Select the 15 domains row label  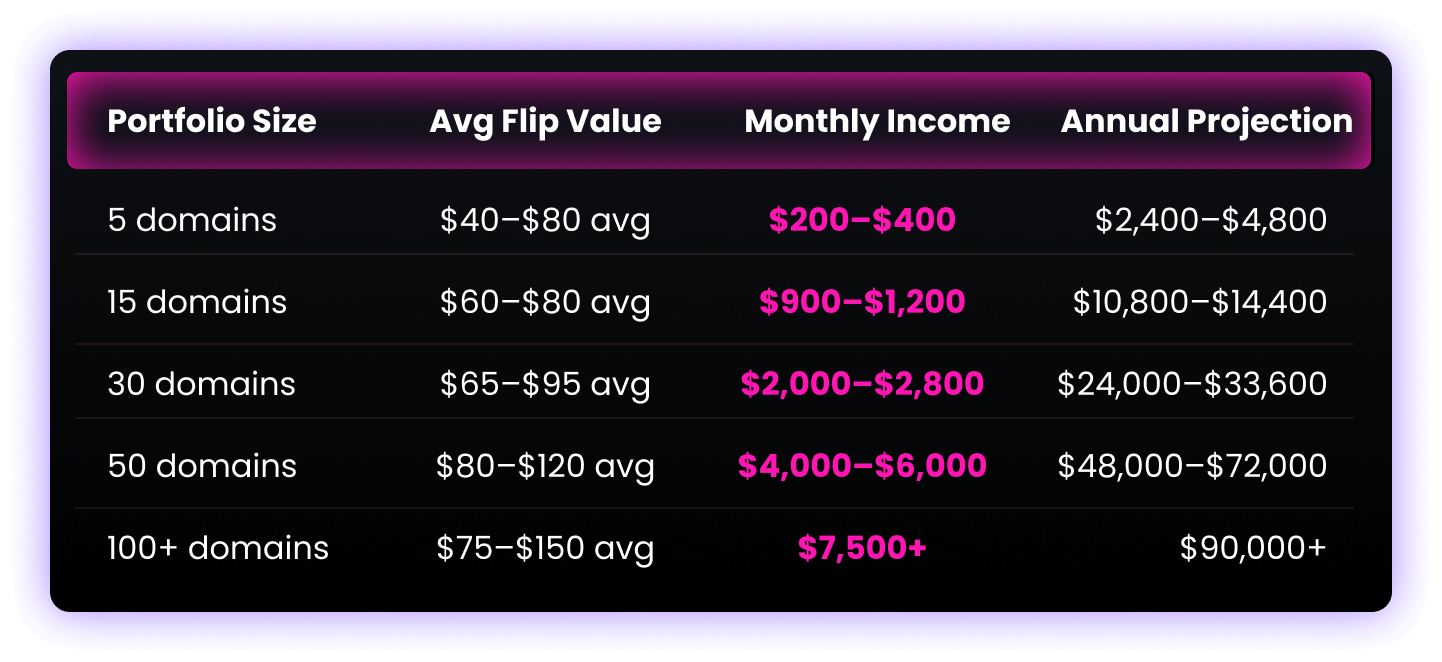point(197,302)
